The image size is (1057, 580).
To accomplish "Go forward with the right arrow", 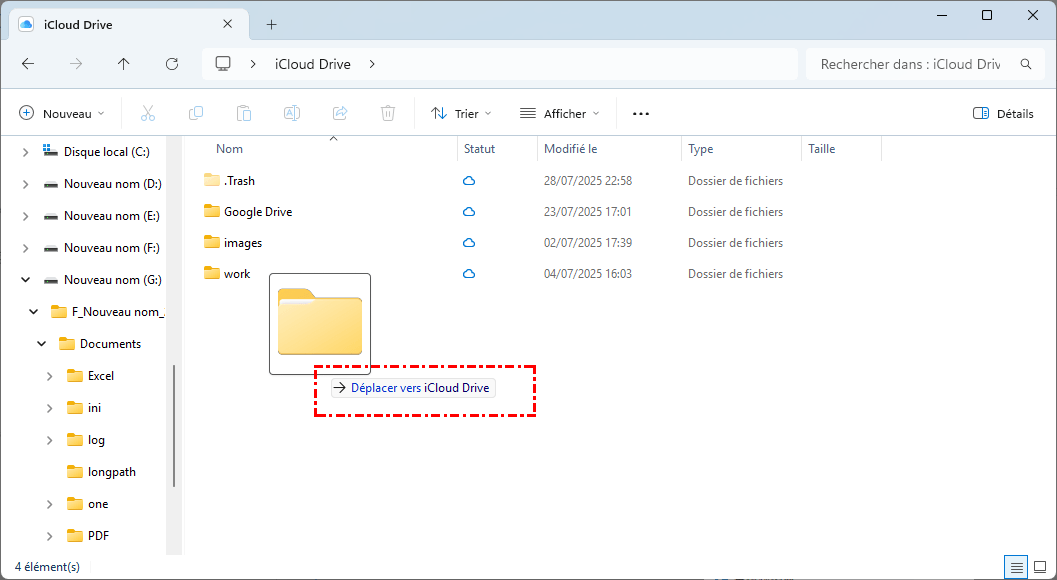I will click(76, 64).
